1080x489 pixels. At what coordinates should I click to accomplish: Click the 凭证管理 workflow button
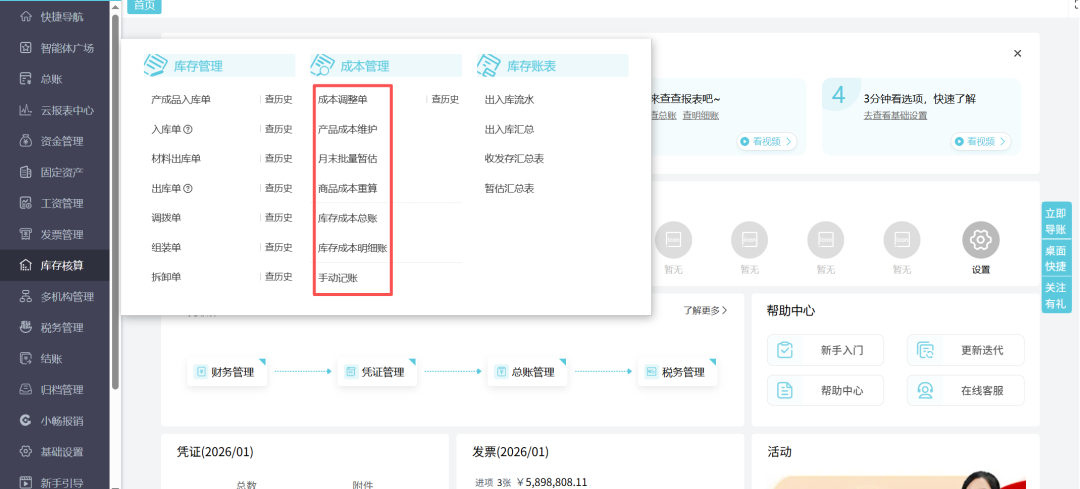tap(377, 372)
